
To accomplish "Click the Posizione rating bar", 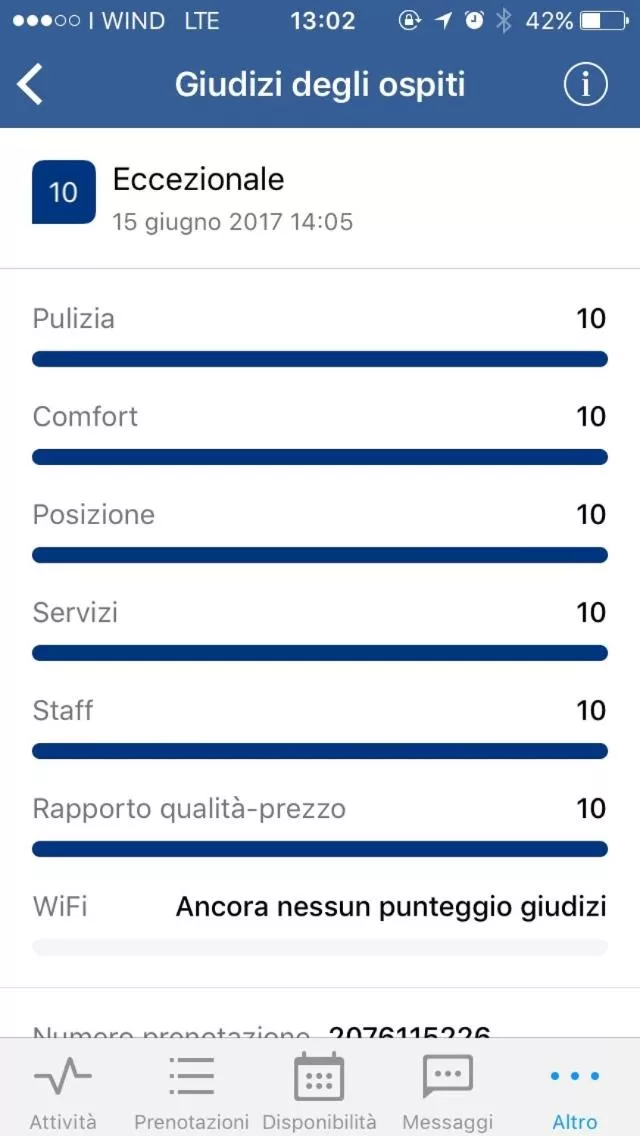I will click(320, 555).
